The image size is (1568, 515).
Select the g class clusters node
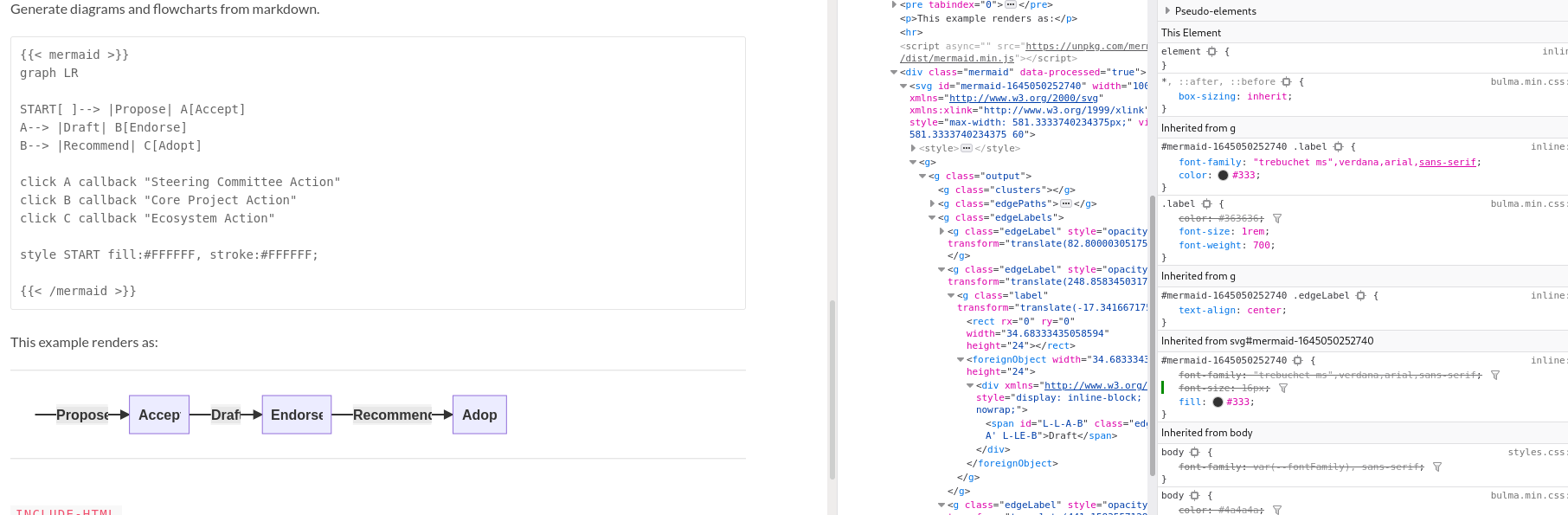click(1006, 190)
